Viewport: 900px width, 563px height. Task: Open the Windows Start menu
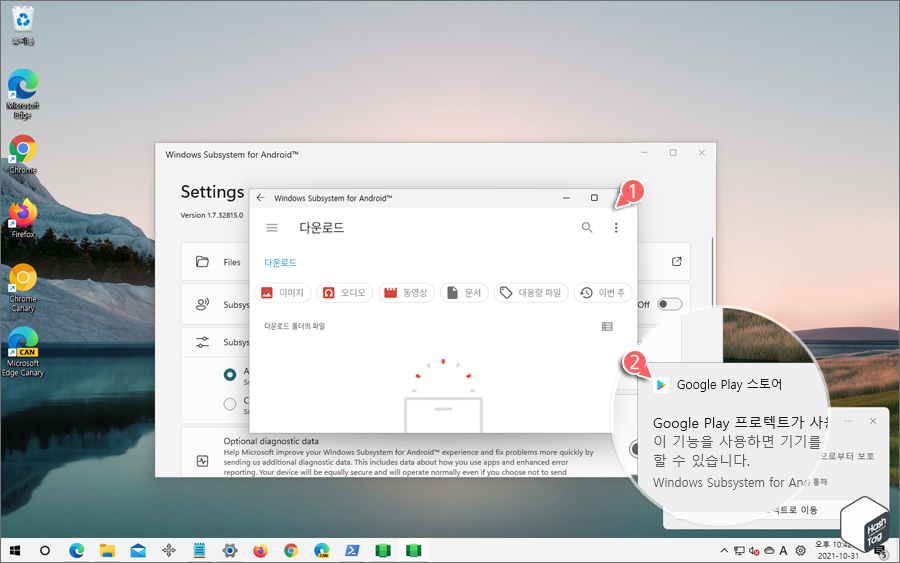(x=15, y=551)
